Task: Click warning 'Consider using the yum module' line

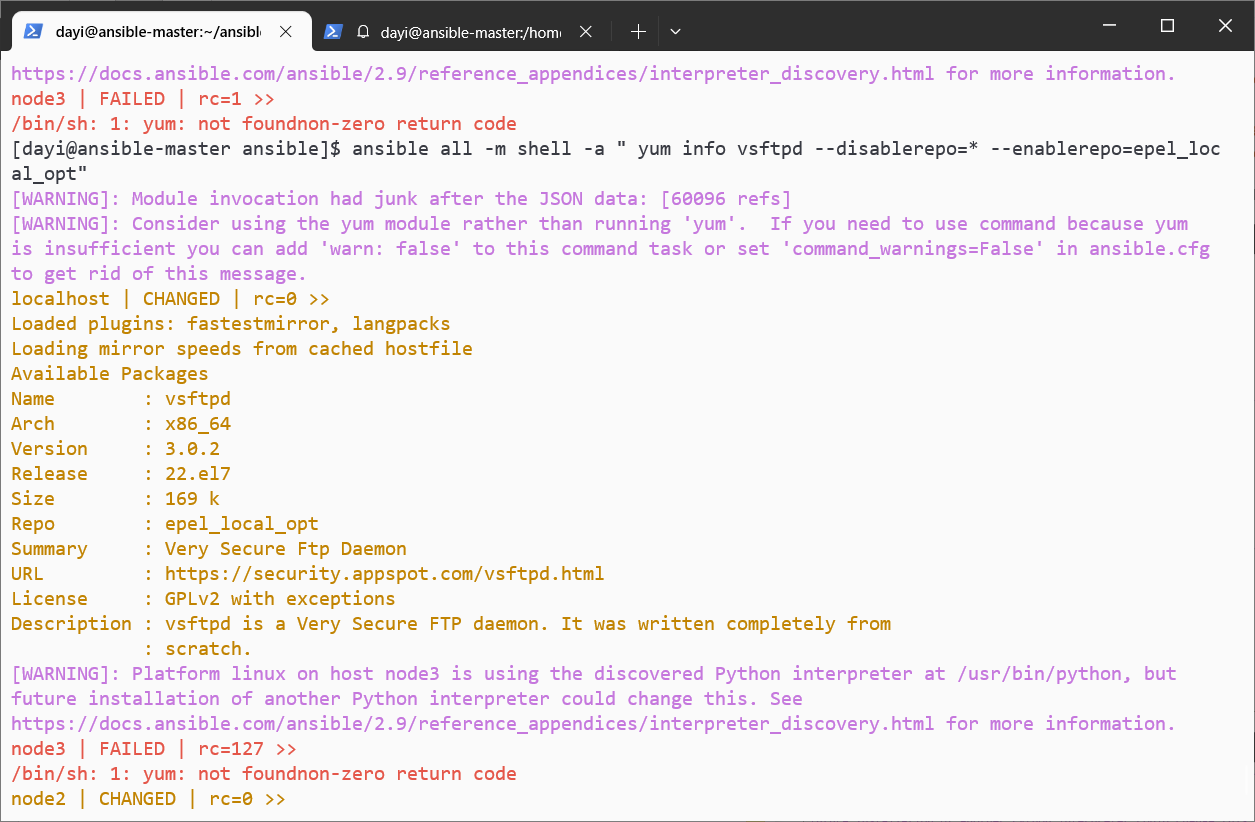Action: click(x=599, y=224)
